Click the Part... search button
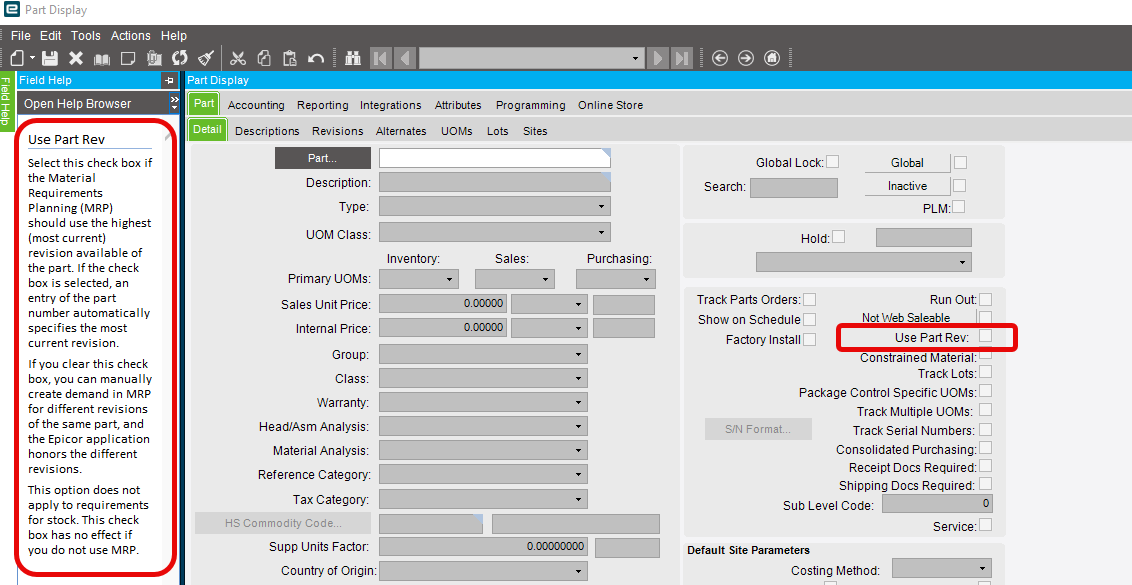 coord(323,158)
